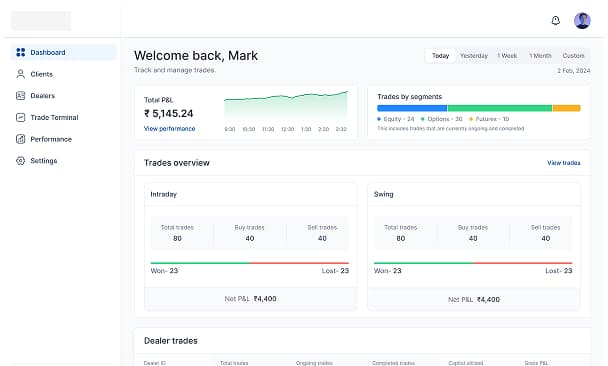Open the Performance page label
The width and height of the screenshot is (608, 366).
(x=51, y=139)
